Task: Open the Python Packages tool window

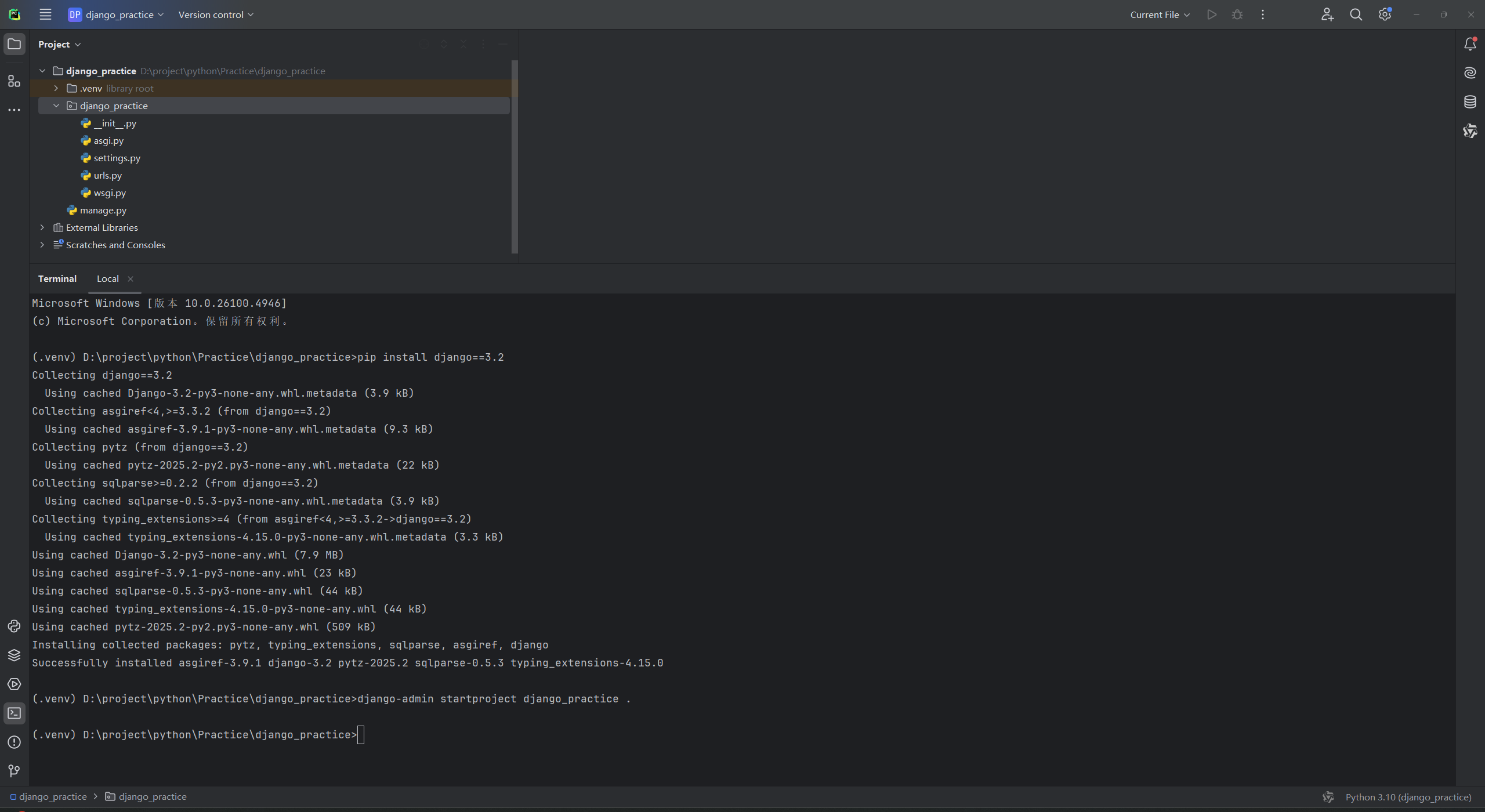Action: tap(14, 655)
